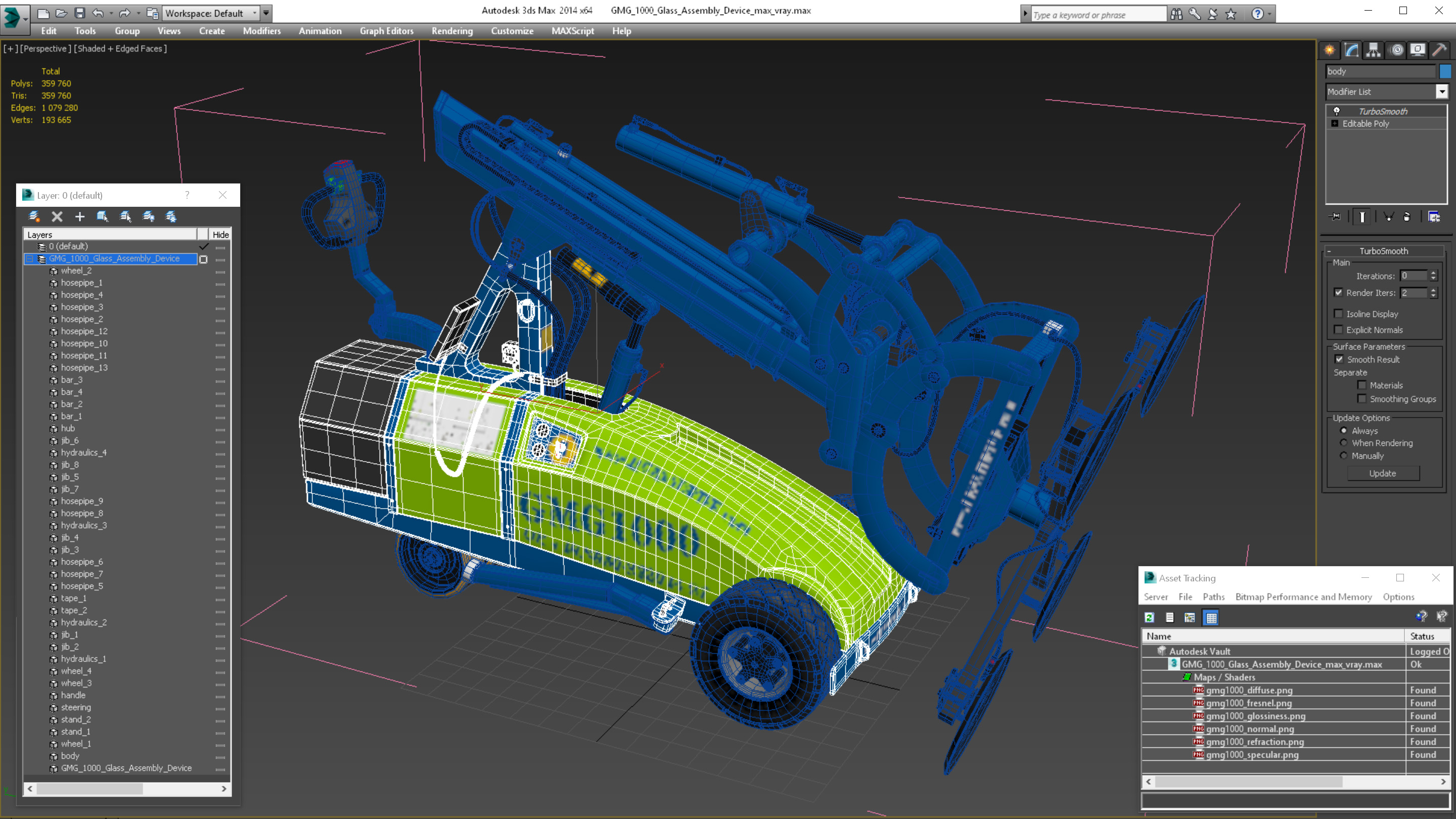Open the Modify command panel tab
The width and height of the screenshot is (1456, 819).
click(1351, 50)
